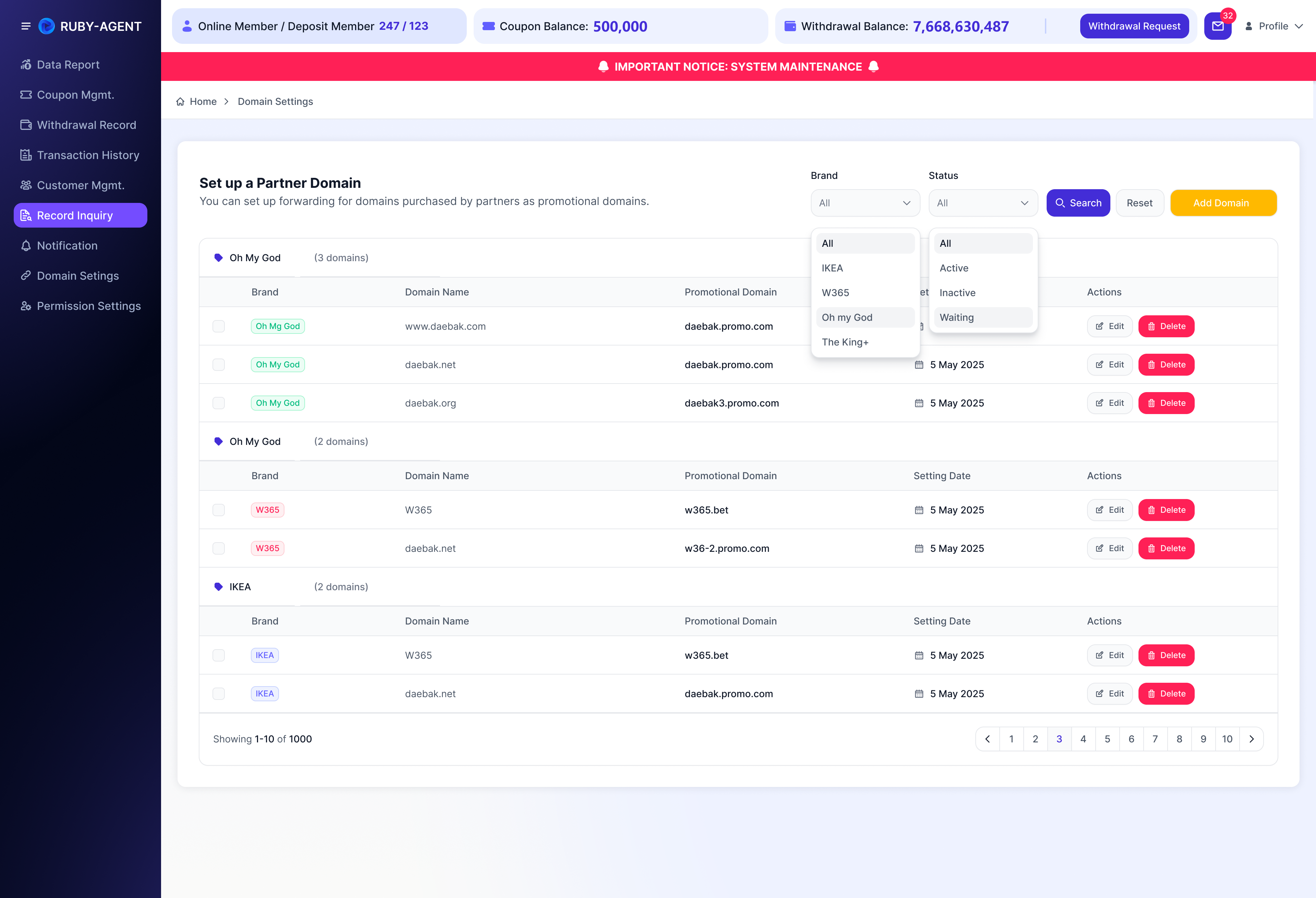Go to page 5 in pagination
This screenshot has height=898, width=1316.
point(1107,739)
